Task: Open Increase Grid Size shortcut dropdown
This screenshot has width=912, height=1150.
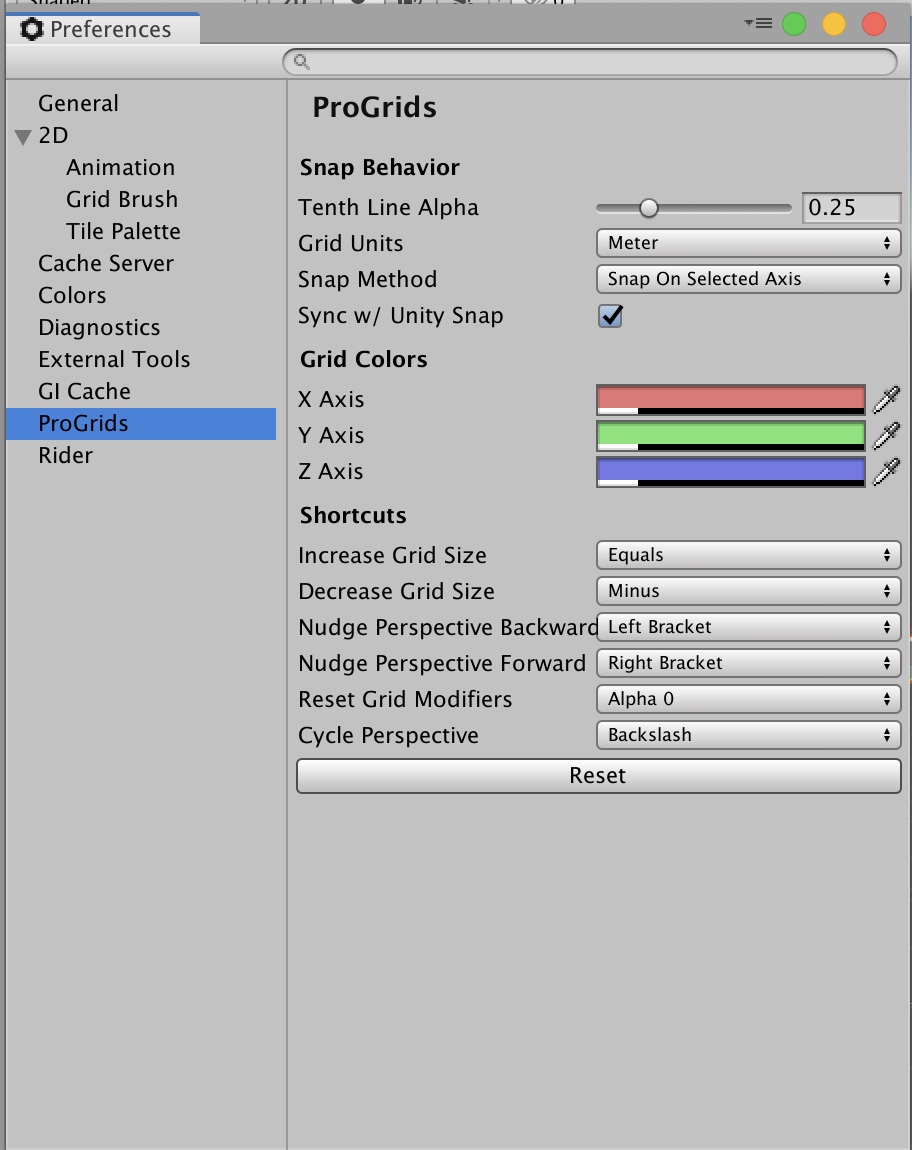Action: pos(748,555)
